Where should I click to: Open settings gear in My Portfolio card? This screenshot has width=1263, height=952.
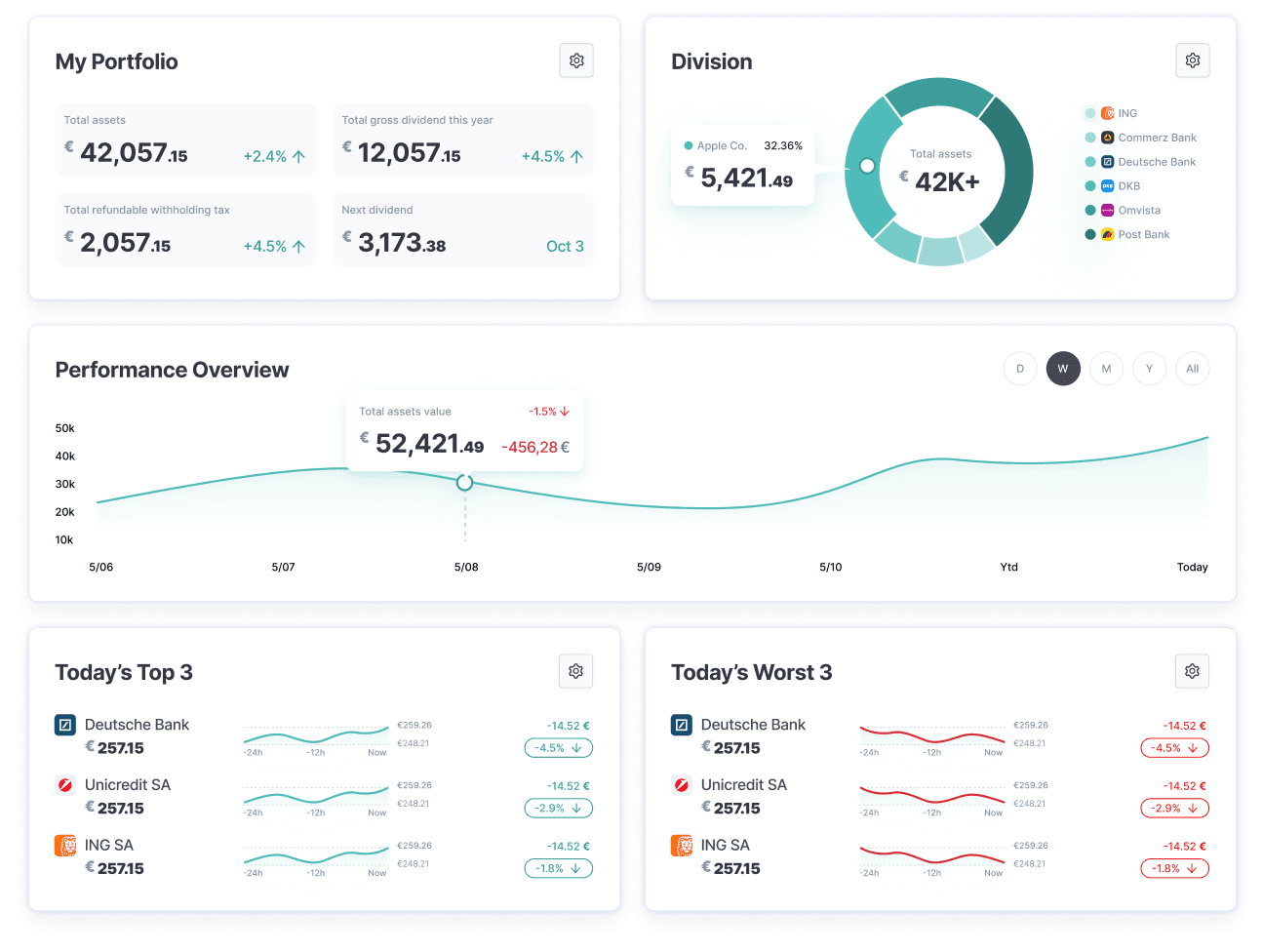pos(576,60)
